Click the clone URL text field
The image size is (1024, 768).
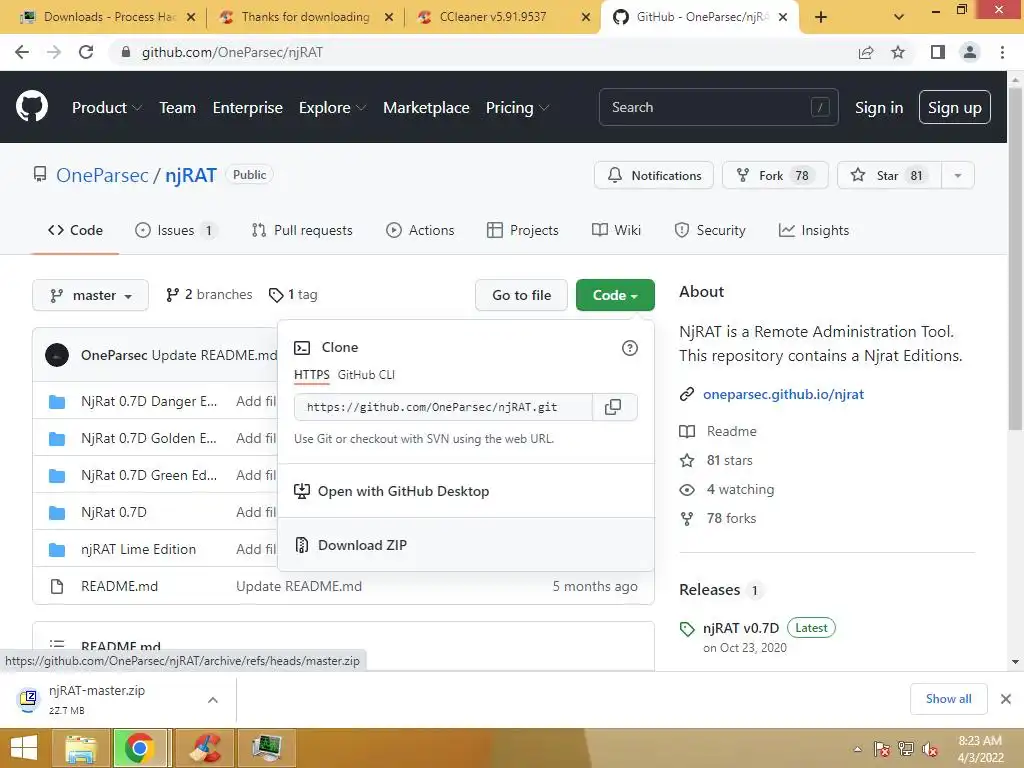tap(443, 407)
